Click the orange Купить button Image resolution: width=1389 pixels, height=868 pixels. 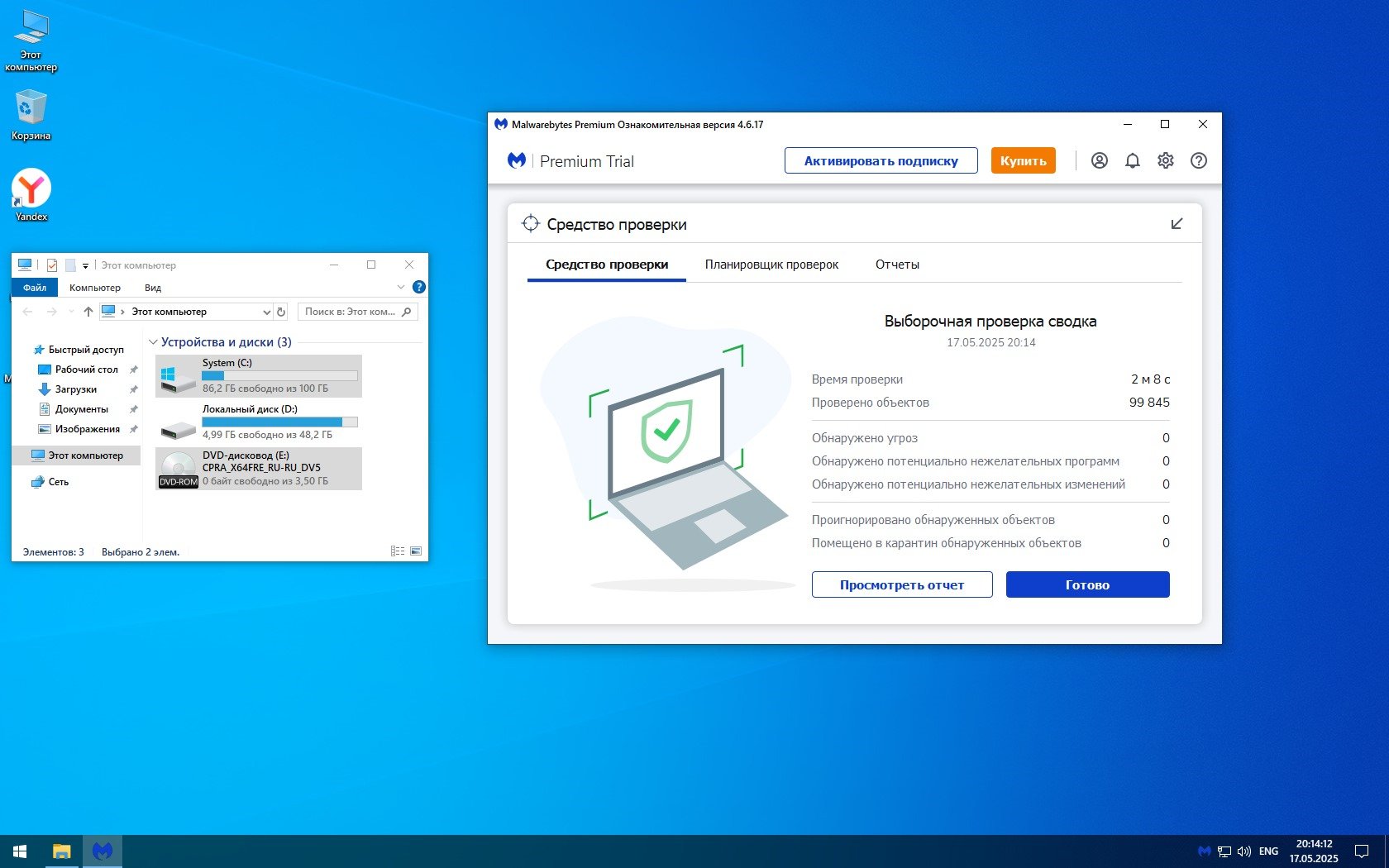point(1023,160)
